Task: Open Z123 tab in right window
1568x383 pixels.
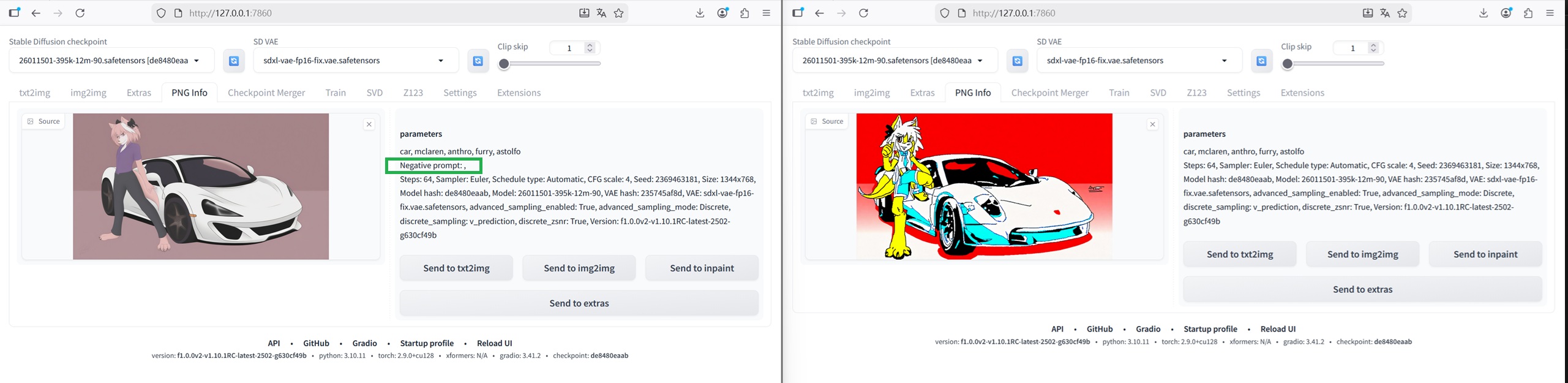Action: coord(1196,93)
